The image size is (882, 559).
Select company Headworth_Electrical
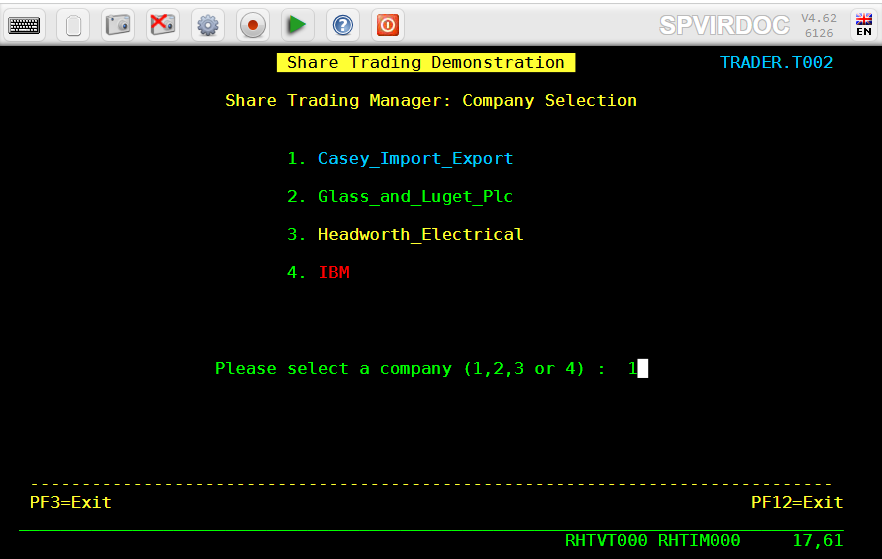click(x=420, y=235)
